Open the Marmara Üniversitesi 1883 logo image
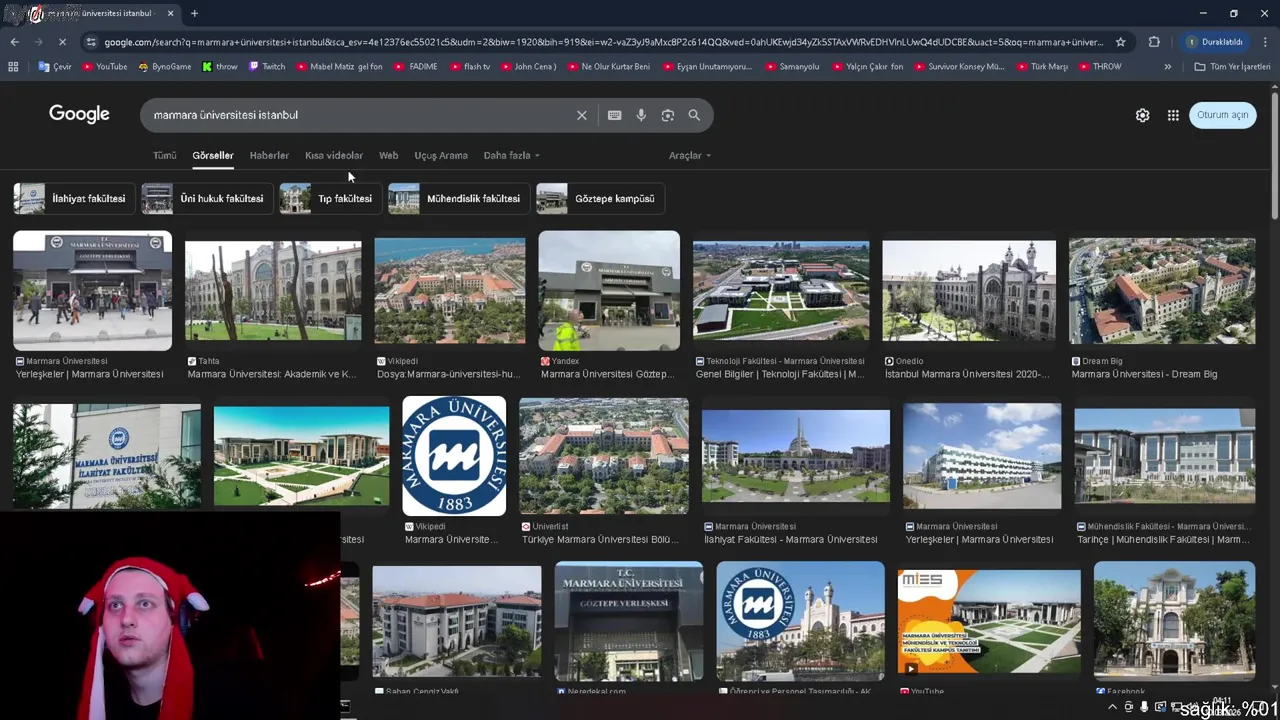This screenshot has width=1280, height=720. click(454, 456)
